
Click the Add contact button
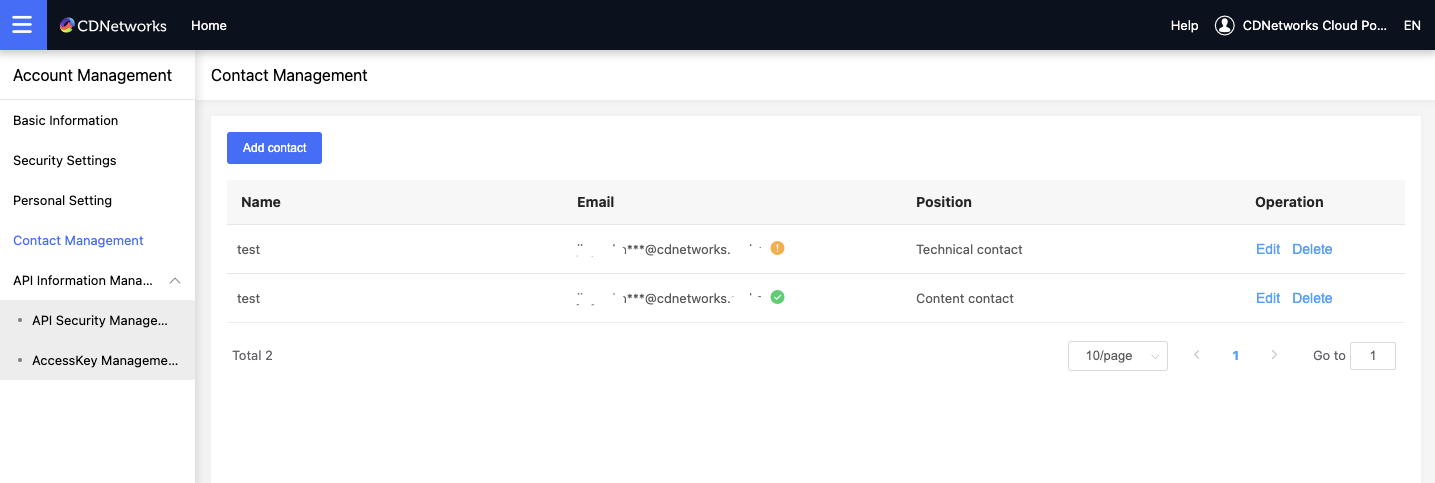coord(274,148)
